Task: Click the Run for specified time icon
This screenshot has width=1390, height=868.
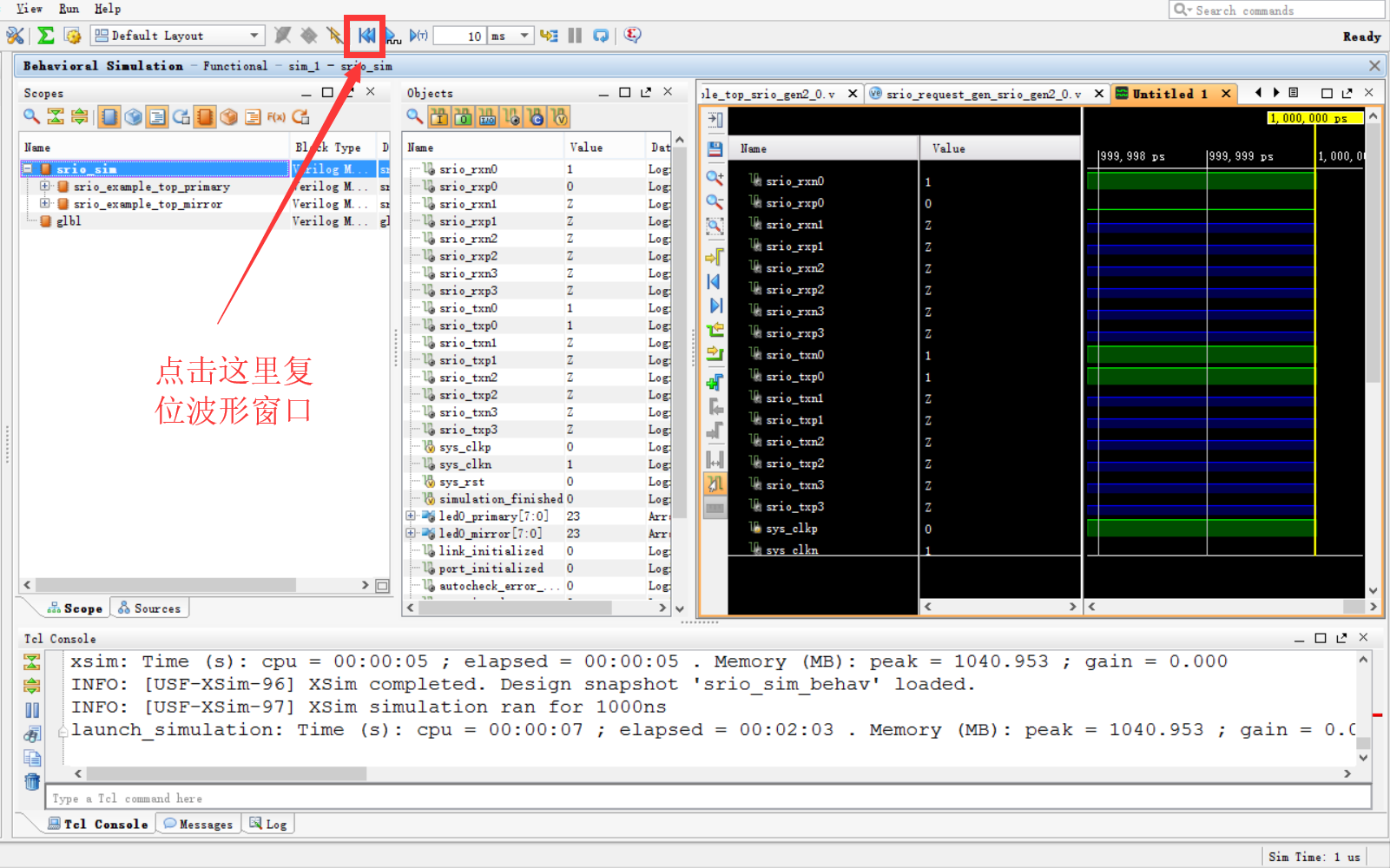Action: click(418, 36)
